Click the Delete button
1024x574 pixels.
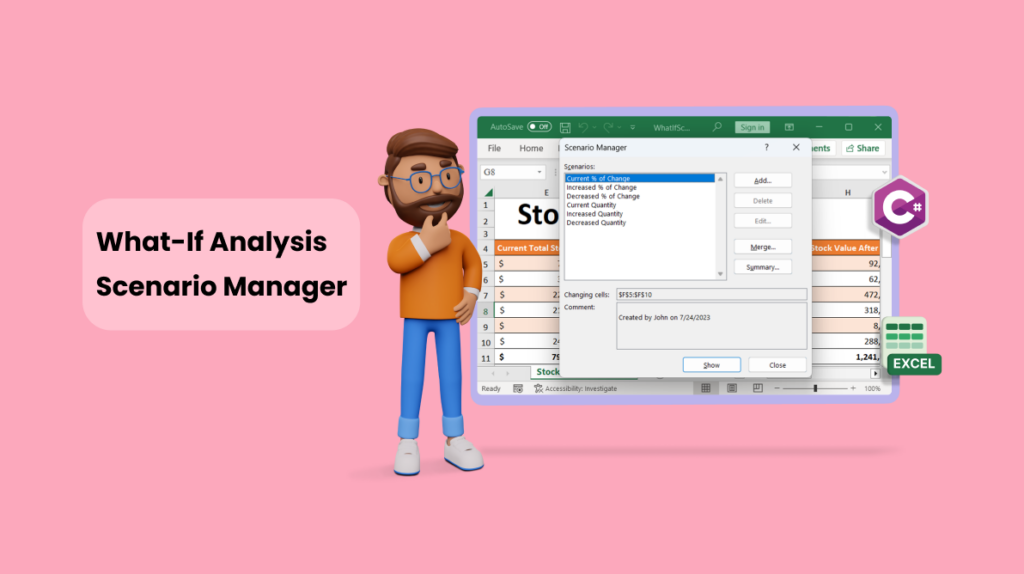pos(763,200)
